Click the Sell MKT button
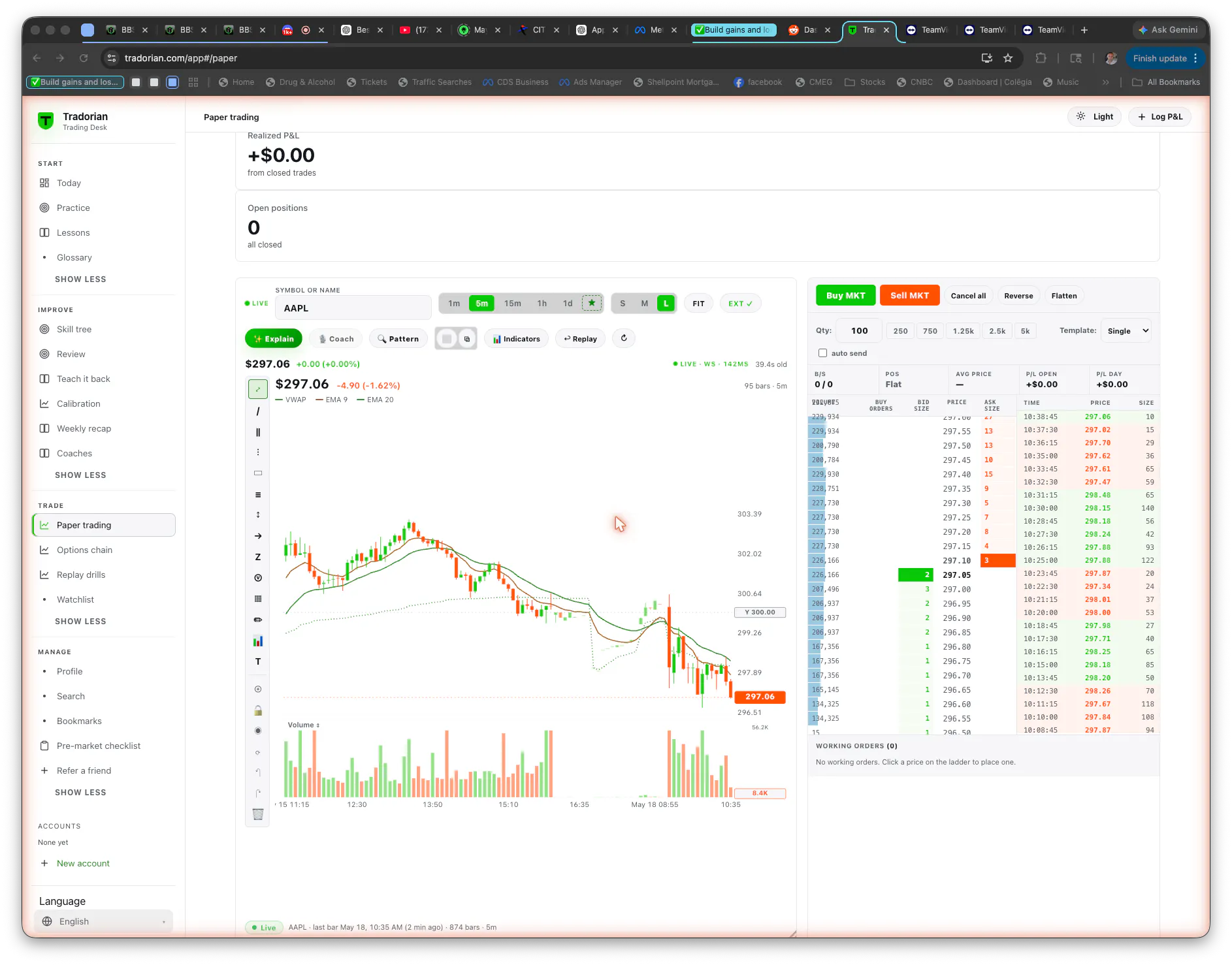 [909, 296]
